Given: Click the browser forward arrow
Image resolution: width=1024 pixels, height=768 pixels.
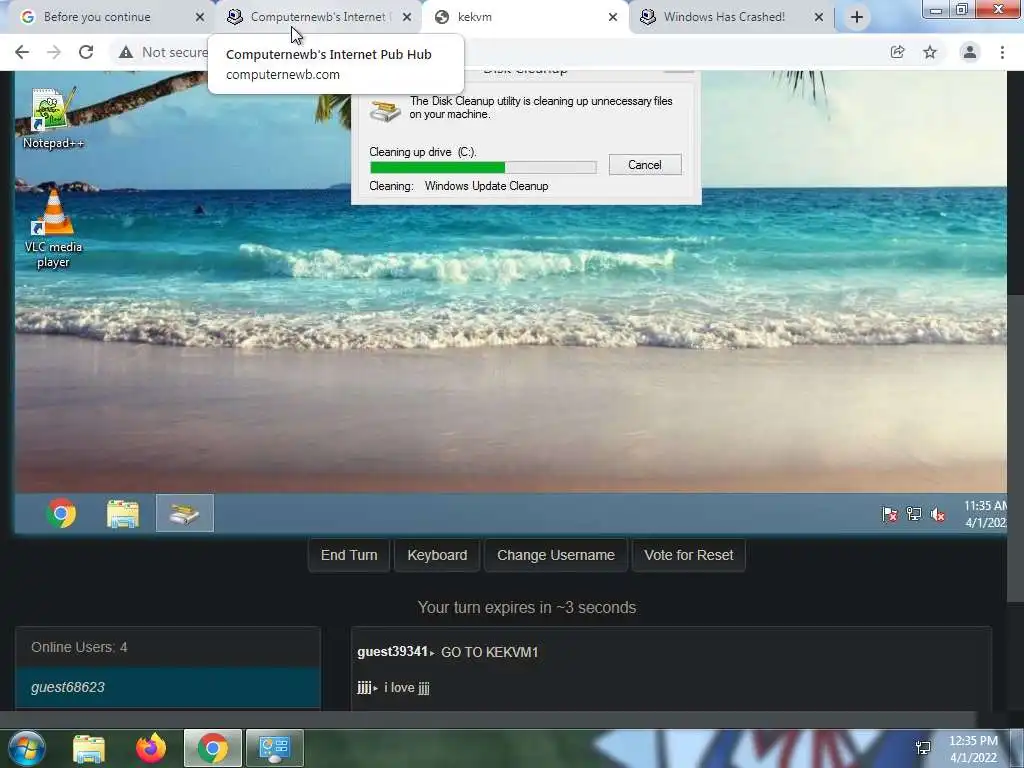Looking at the screenshot, I should (54, 52).
